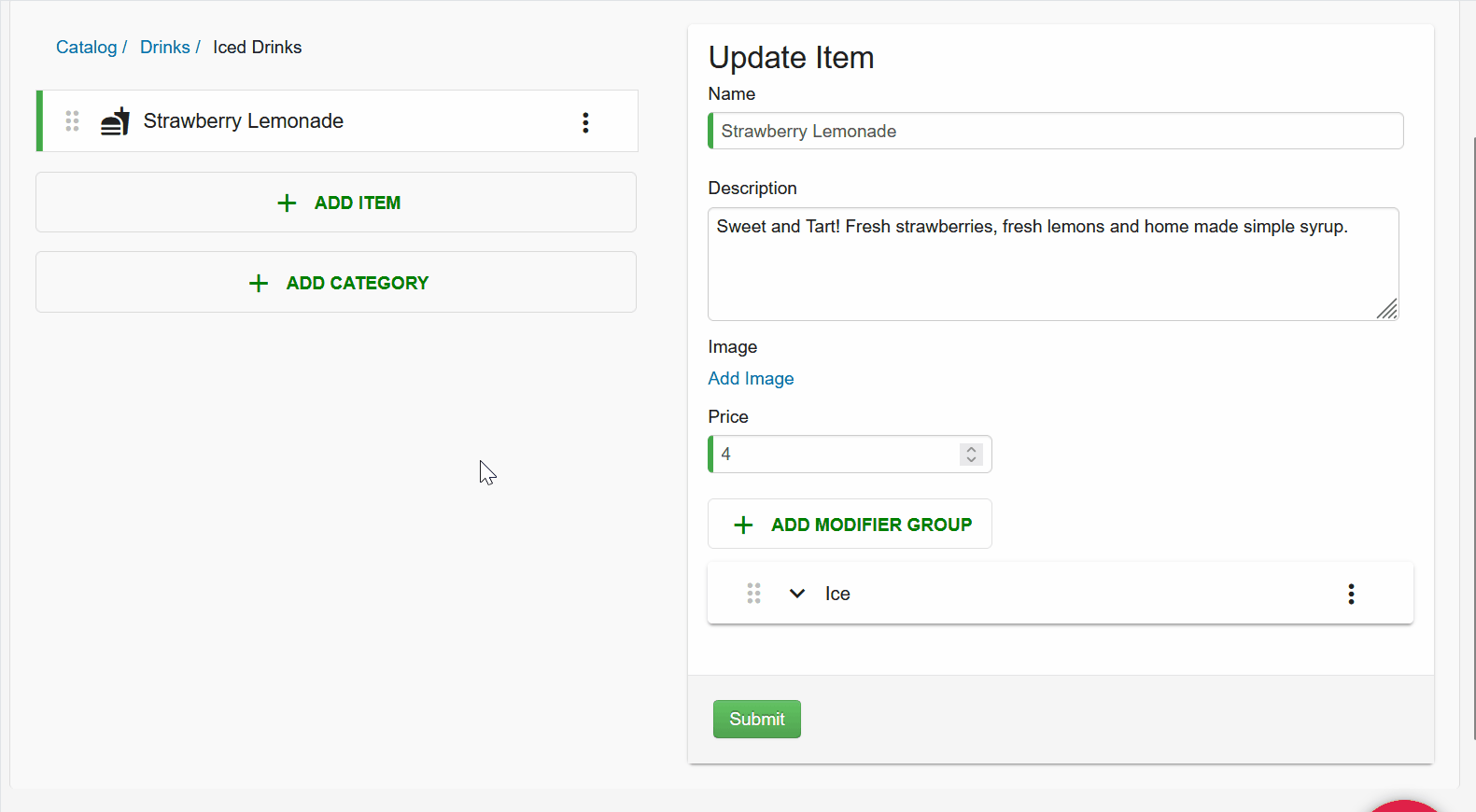Image resolution: width=1476 pixels, height=812 pixels.
Task: Click the plus icon on ADD CATEGORY
Action: click(x=259, y=284)
